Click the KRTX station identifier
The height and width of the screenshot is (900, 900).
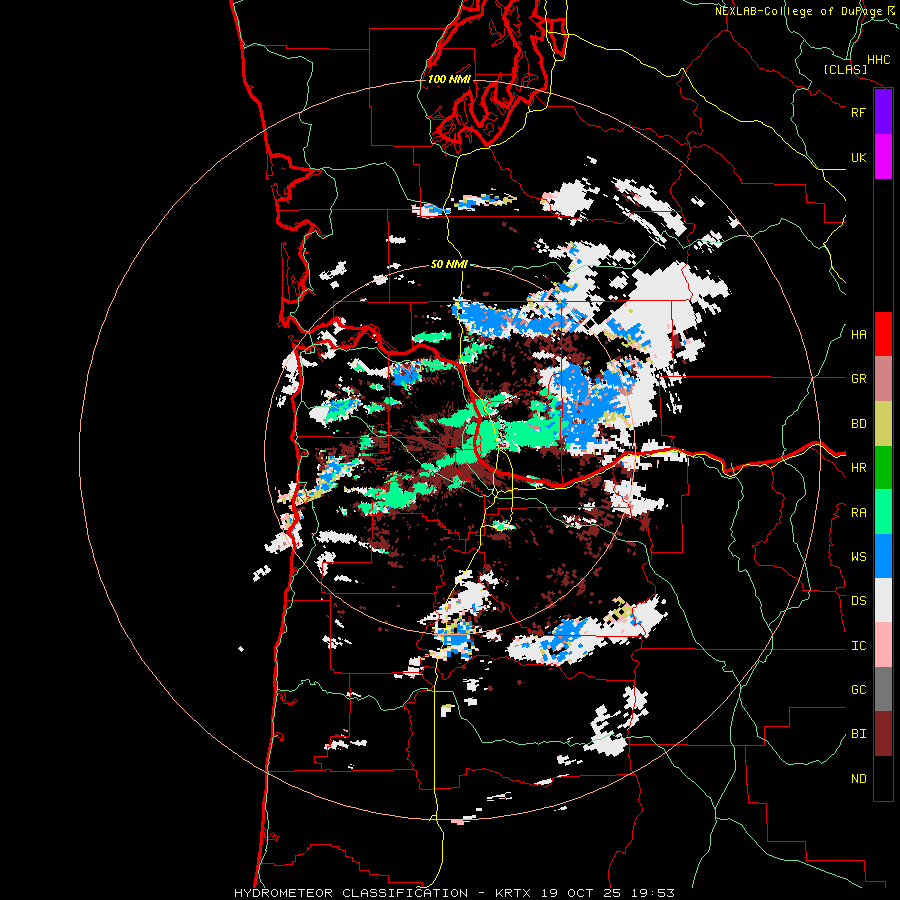(513, 893)
